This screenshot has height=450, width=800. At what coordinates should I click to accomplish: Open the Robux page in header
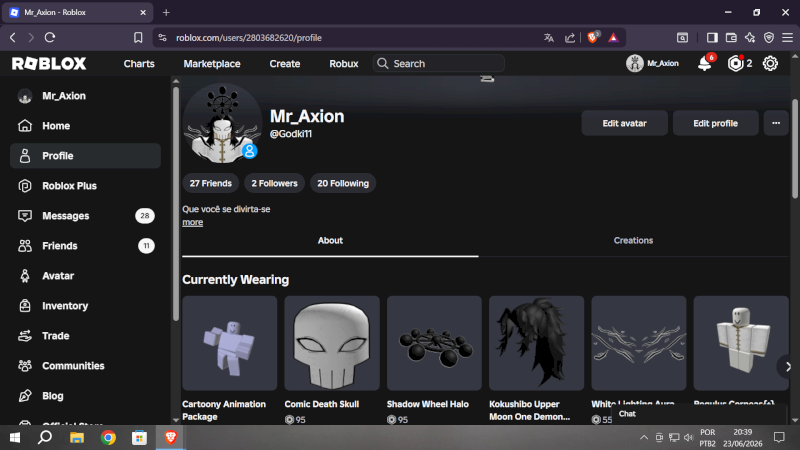pyautogui.click(x=343, y=64)
